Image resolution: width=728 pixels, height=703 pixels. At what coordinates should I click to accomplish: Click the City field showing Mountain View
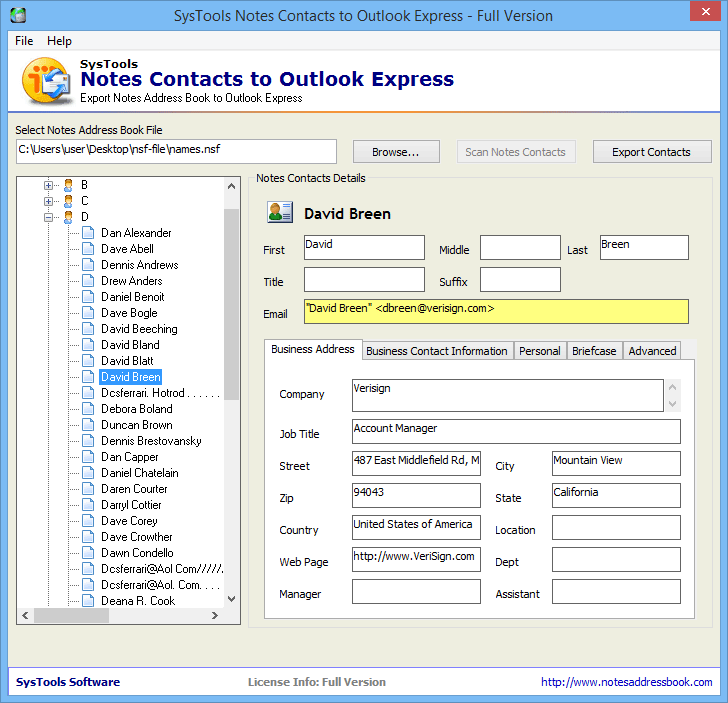(617, 463)
